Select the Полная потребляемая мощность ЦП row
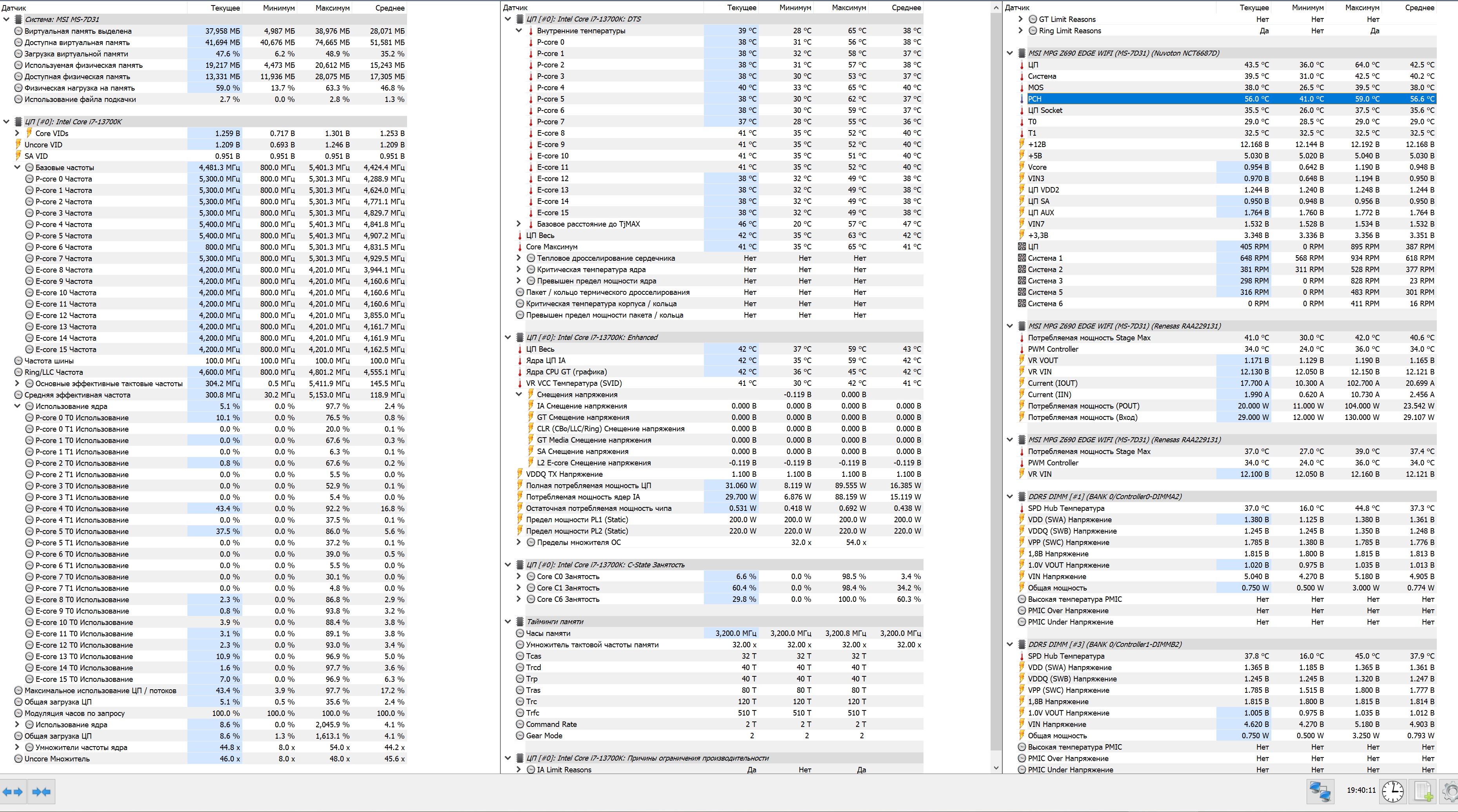The height and width of the screenshot is (812, 1458). tap(588, 485)
